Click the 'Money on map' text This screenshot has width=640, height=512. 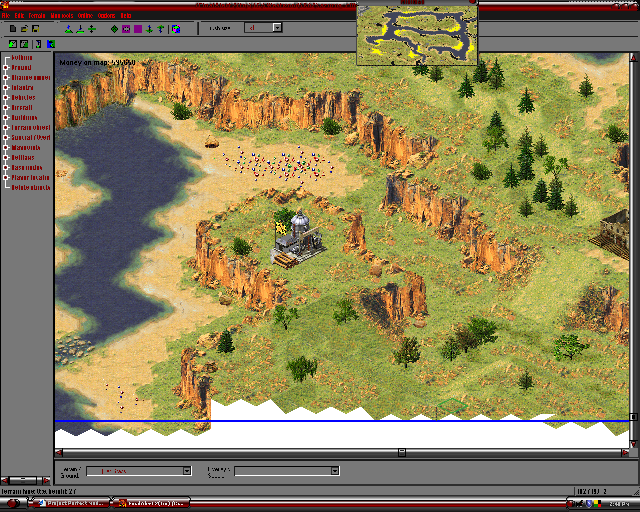97,62
